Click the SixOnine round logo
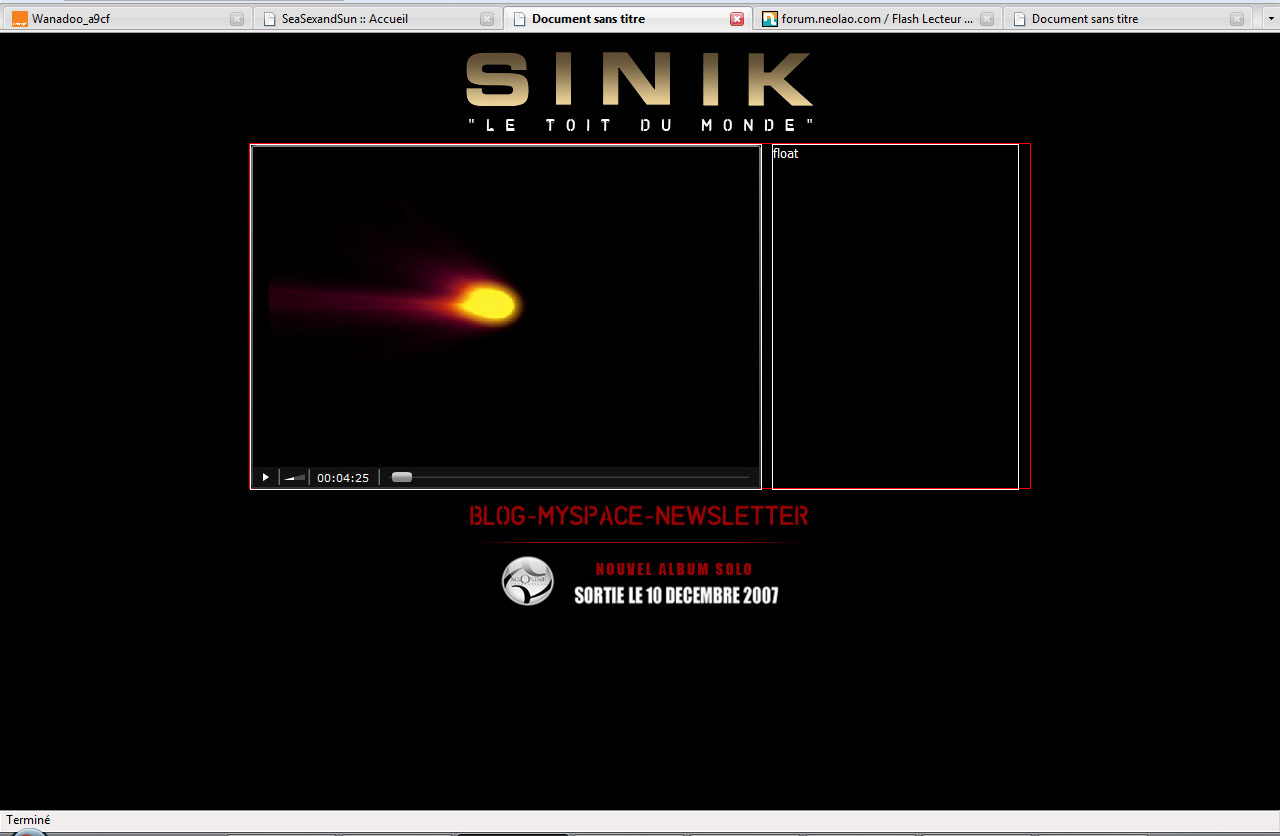Viewport: 1280px width, 836px height. pos(527,581)
